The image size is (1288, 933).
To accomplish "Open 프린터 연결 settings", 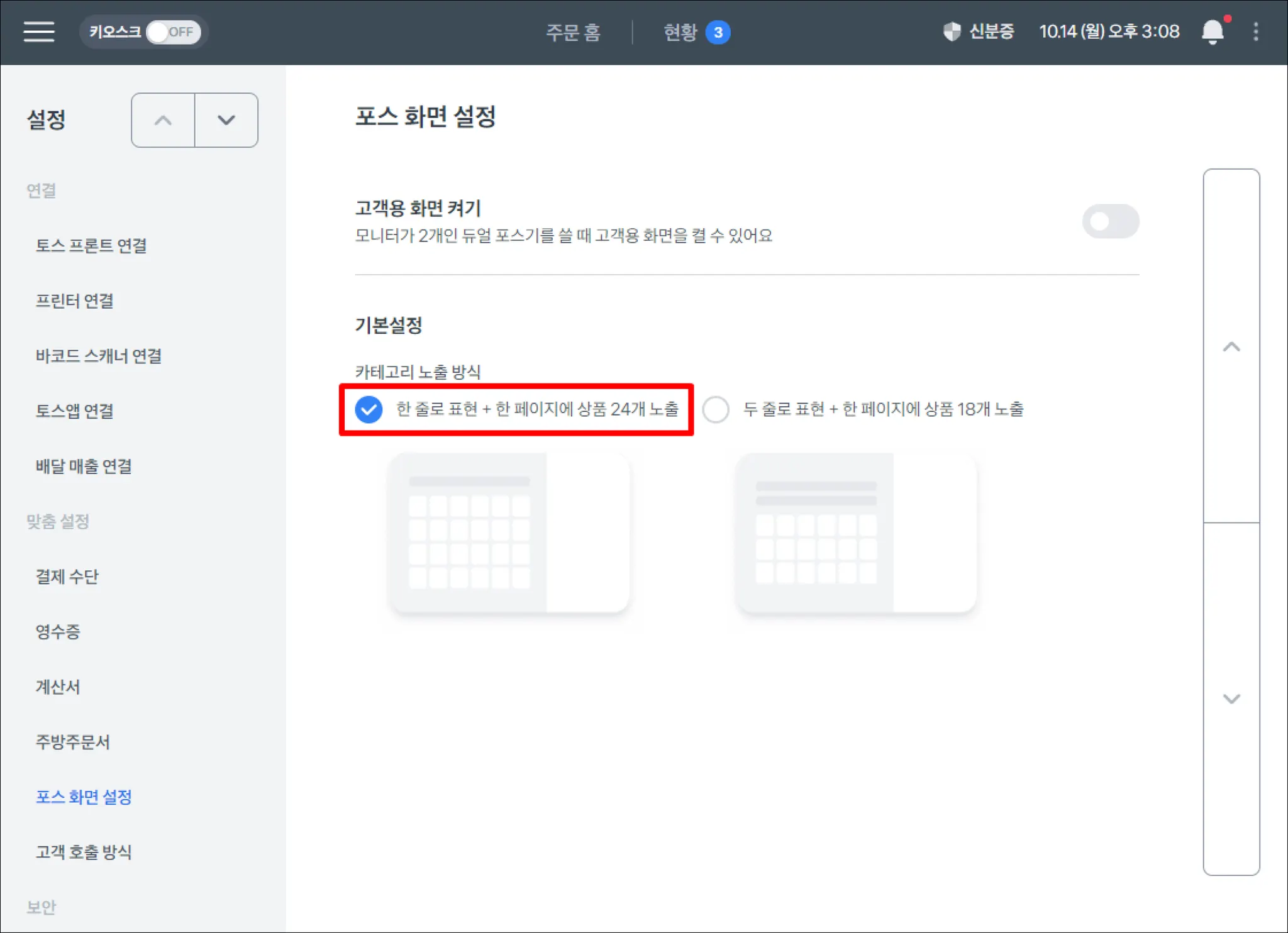I will (74, 301).
